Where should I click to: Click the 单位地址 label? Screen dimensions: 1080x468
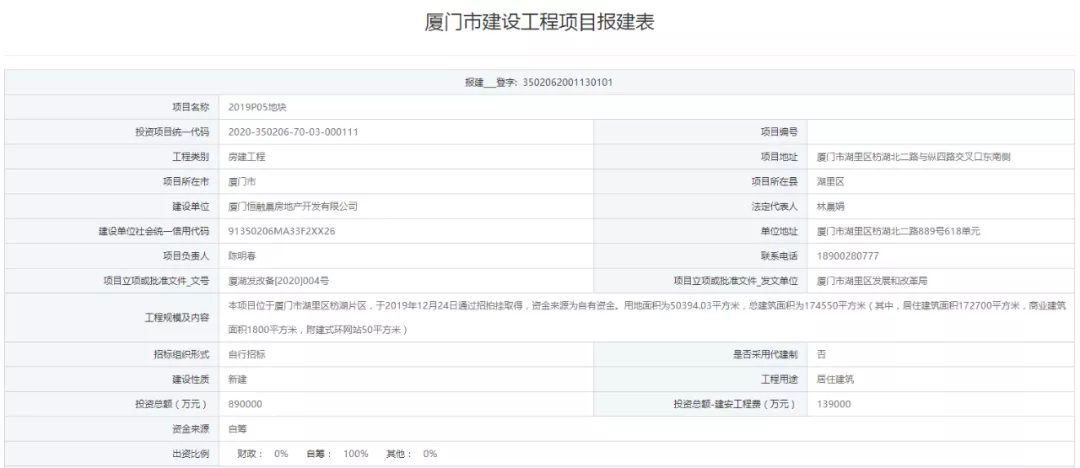click(x=779, y=232)
